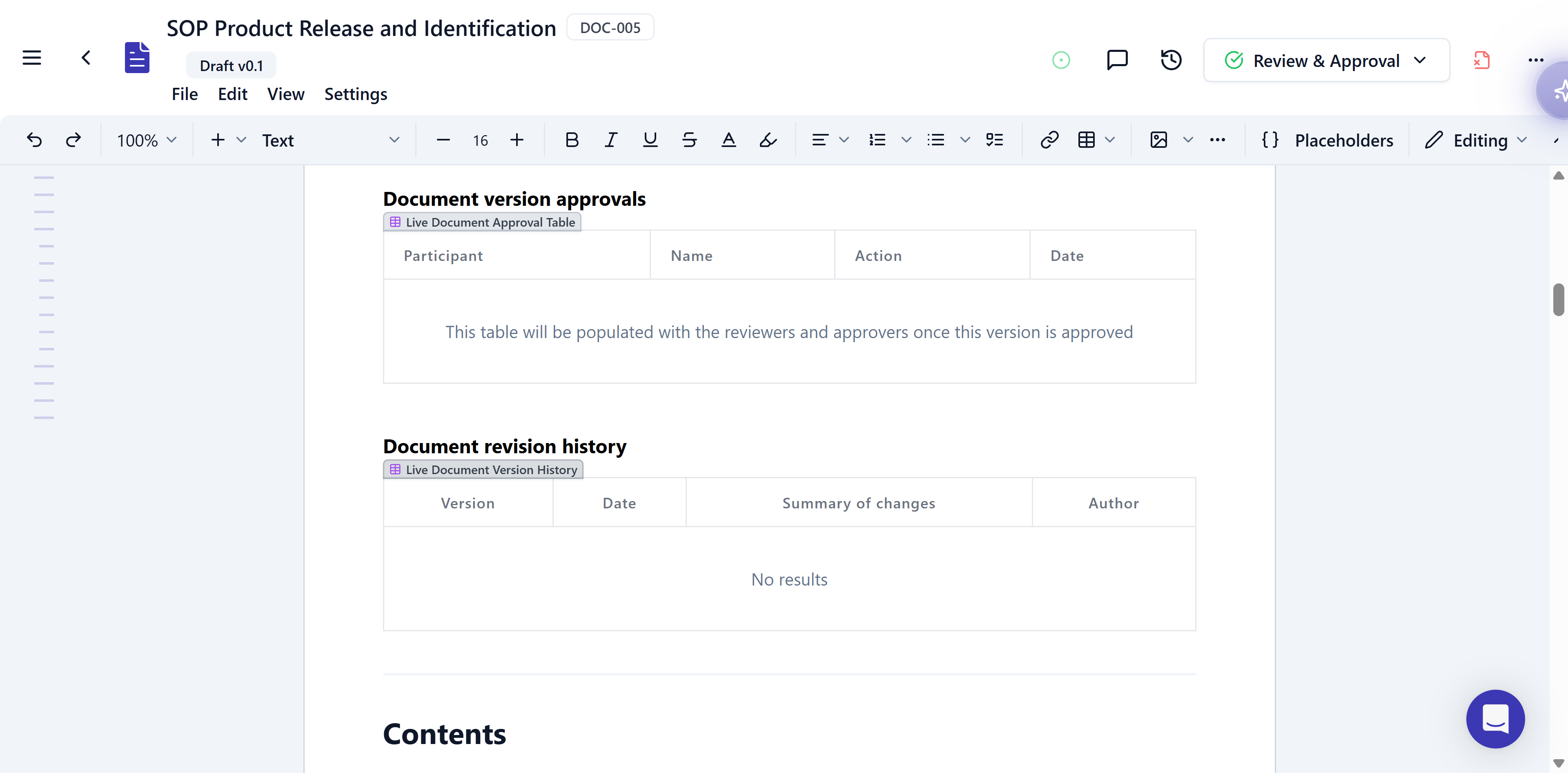
Task: Click the Draft v0.1 version badge
Action: pyautogui.click(x=231, y=66)
